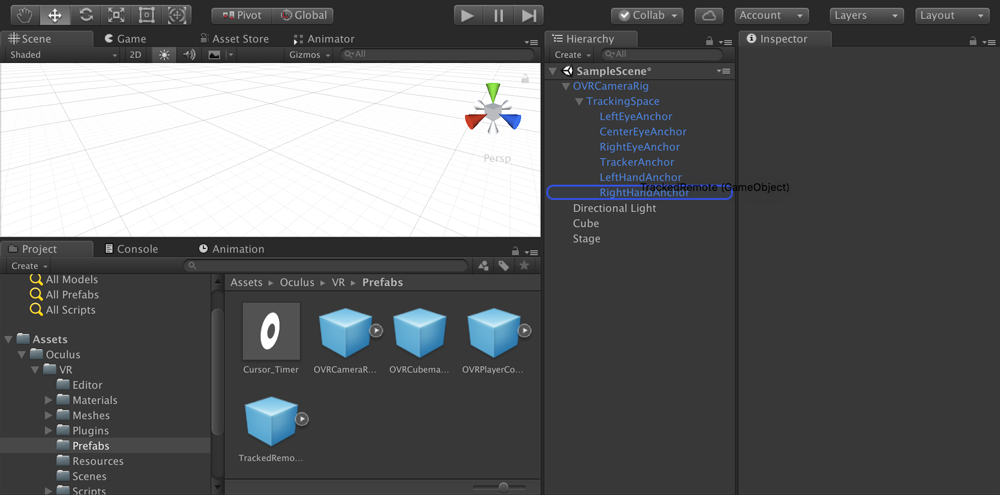Step one frame forward
The image size is (1000, 495).
pyautogui.click(x=529, y=15)
